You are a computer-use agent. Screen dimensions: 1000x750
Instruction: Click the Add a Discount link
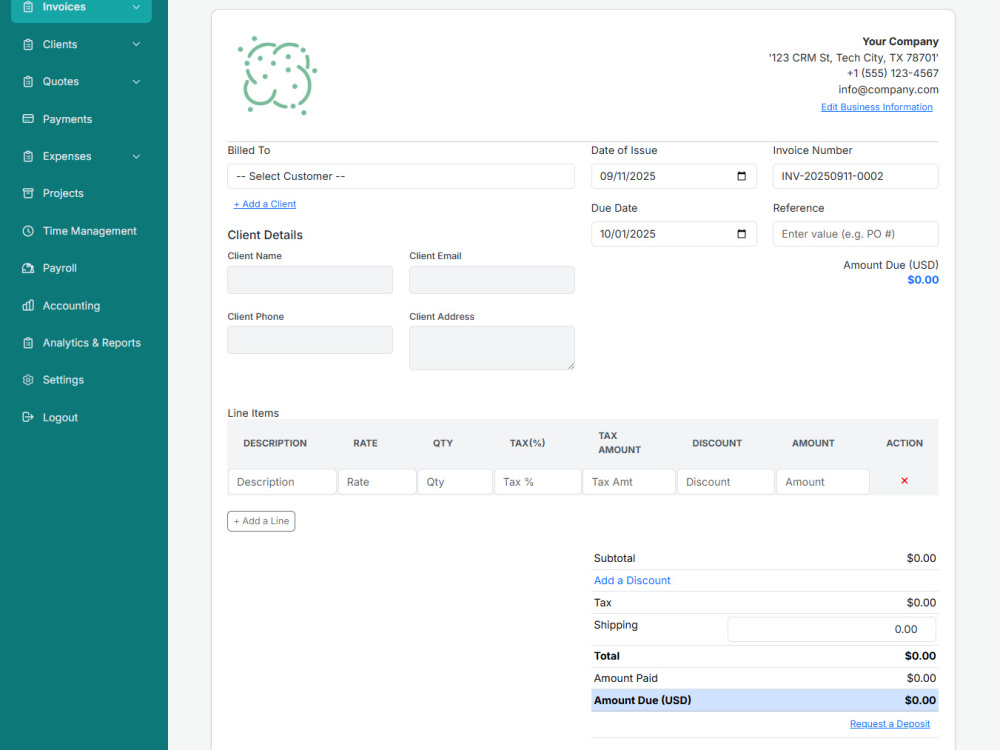click(632, 580)
